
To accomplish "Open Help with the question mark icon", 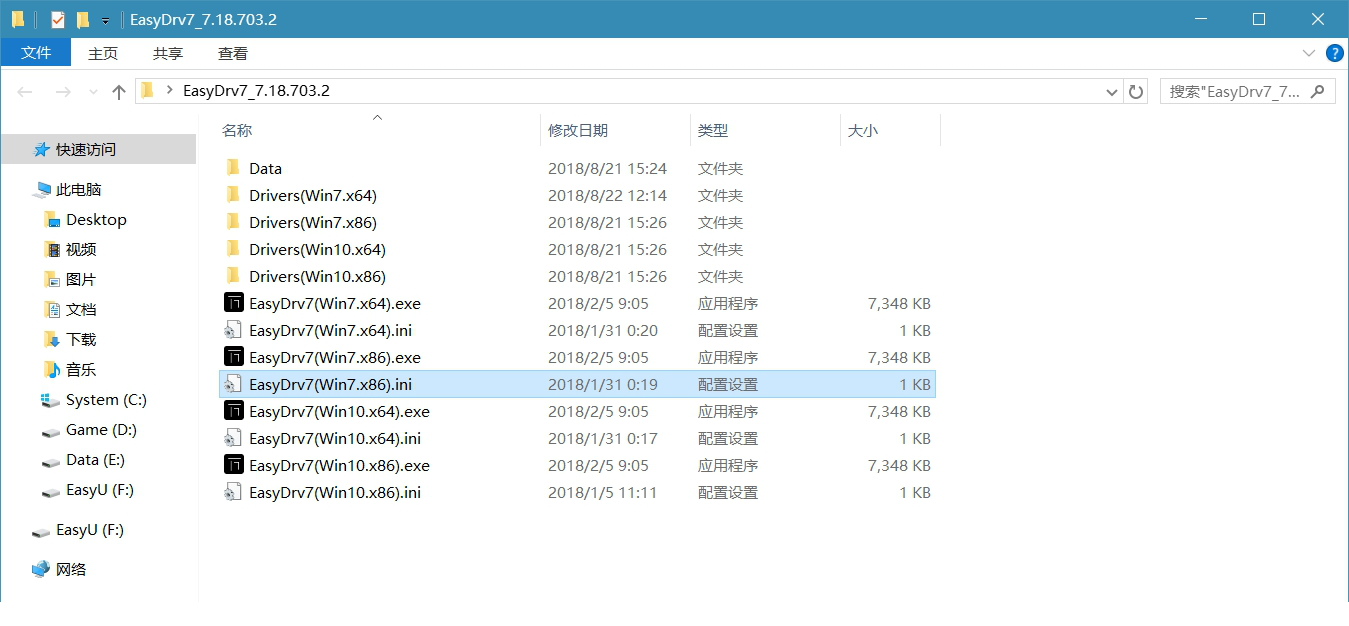I will coord(1334,53).
